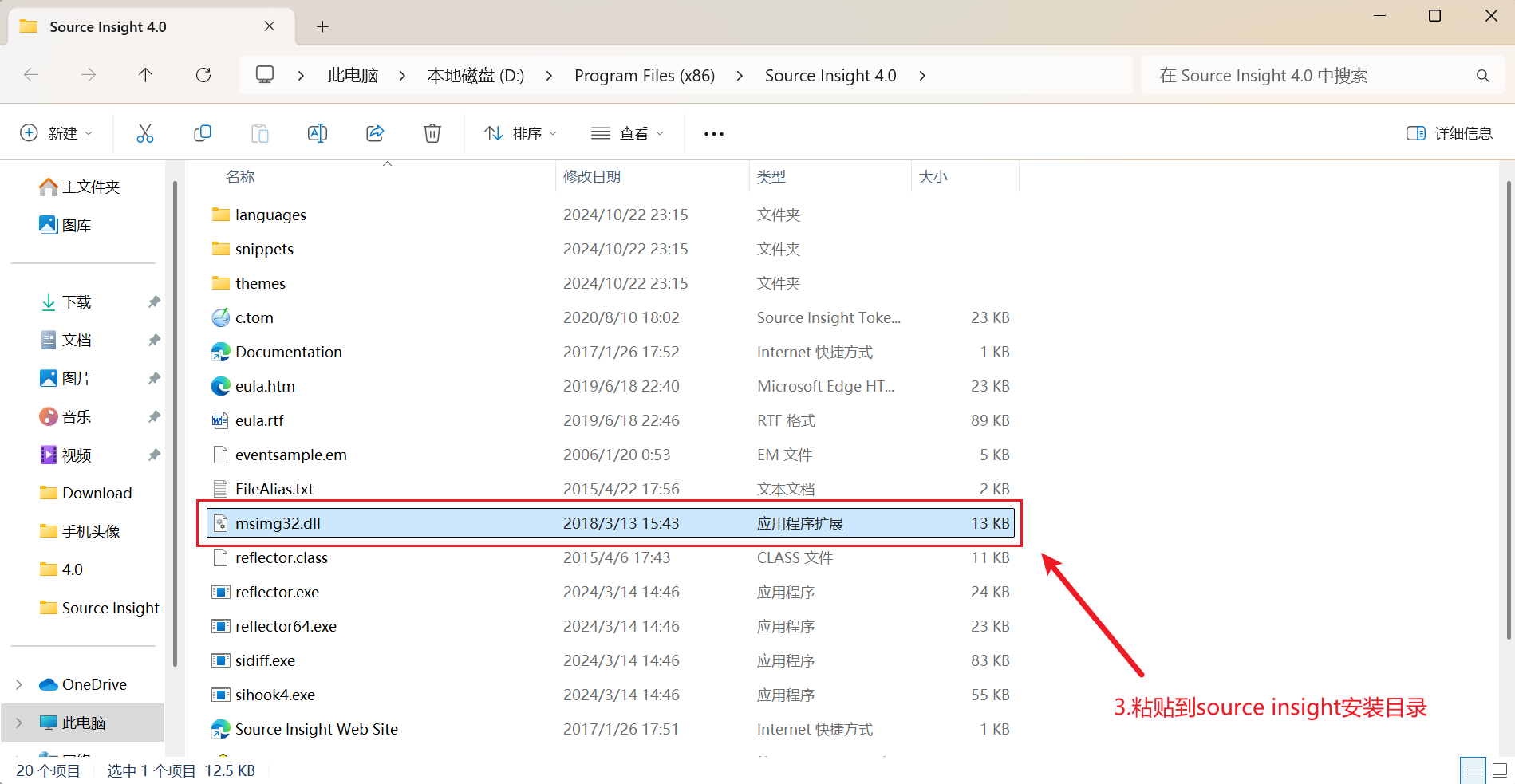Screen dimensions: 1515x784
Task: Click the Cut scissors icon
Action: [x=144, y=133]
